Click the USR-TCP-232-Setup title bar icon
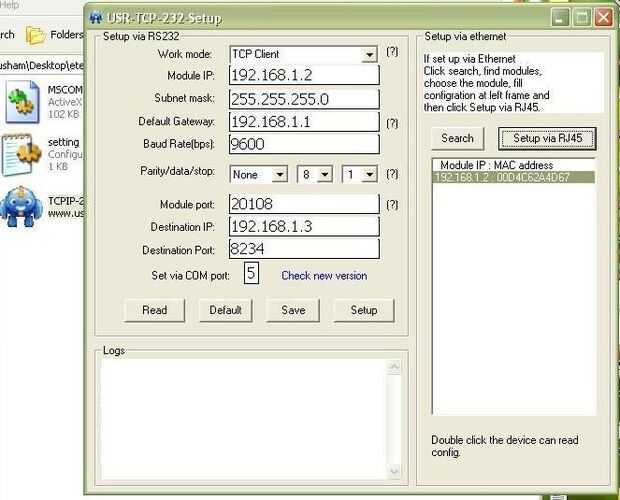The width and height of the screenshot is (620, 500). tap(95, 18)
